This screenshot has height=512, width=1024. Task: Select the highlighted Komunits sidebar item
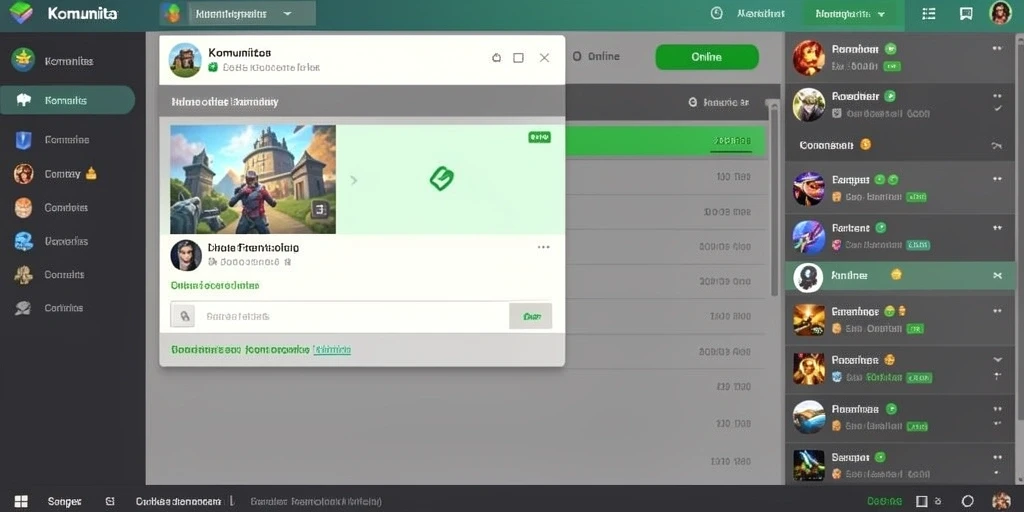(x=67, y=100)
